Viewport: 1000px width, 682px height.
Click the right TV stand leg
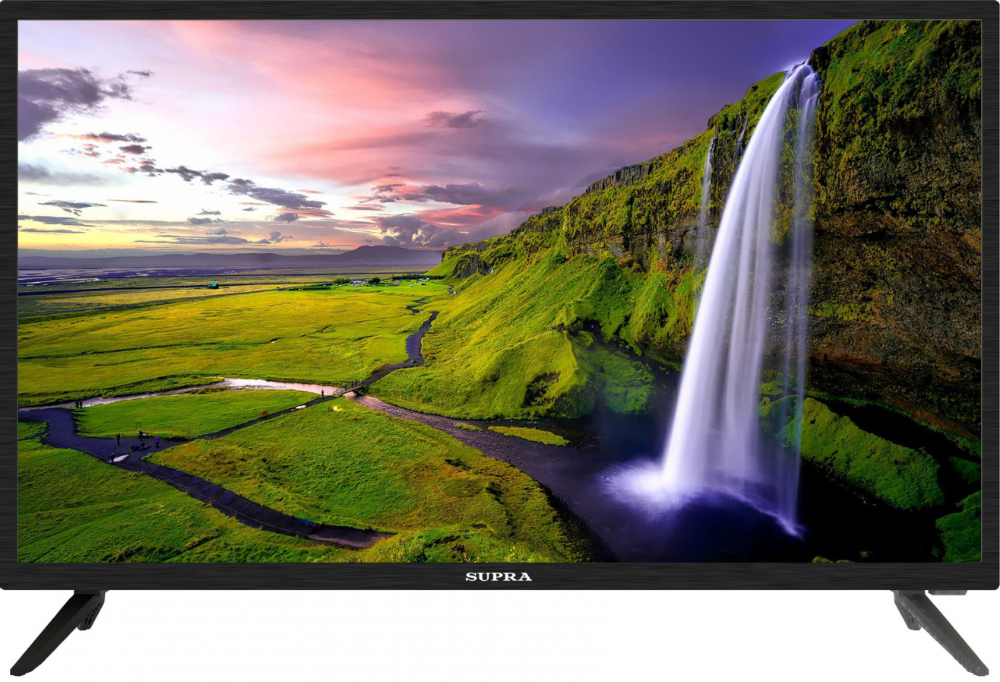pos(938,630)
